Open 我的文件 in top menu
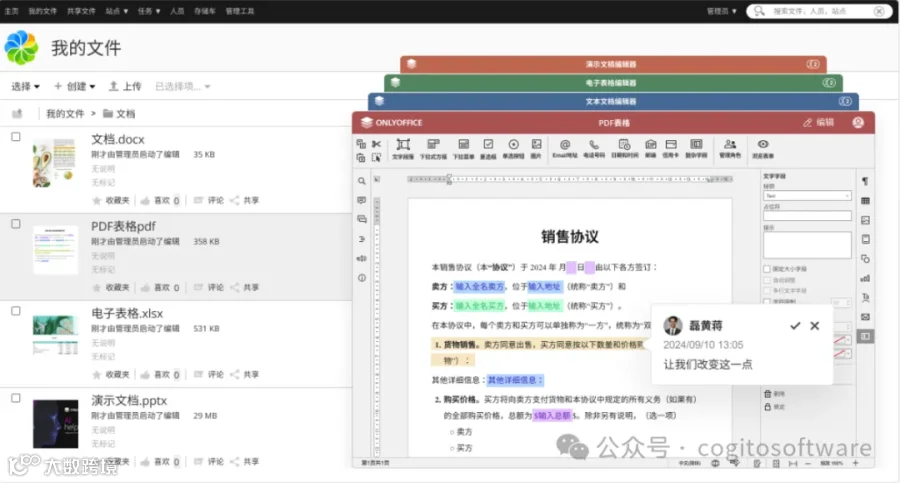Viewport: 900px width, 483px height. (42, 11)
